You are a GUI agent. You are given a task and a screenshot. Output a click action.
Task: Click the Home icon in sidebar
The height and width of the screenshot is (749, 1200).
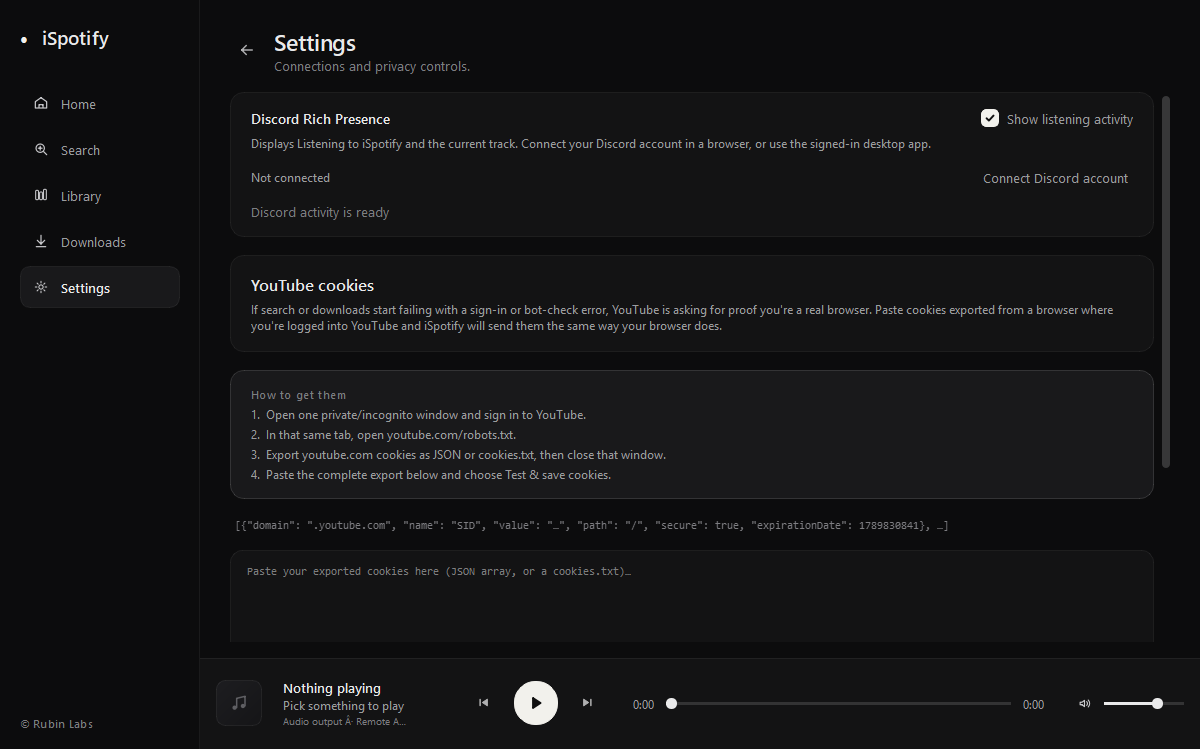[41, 103]
